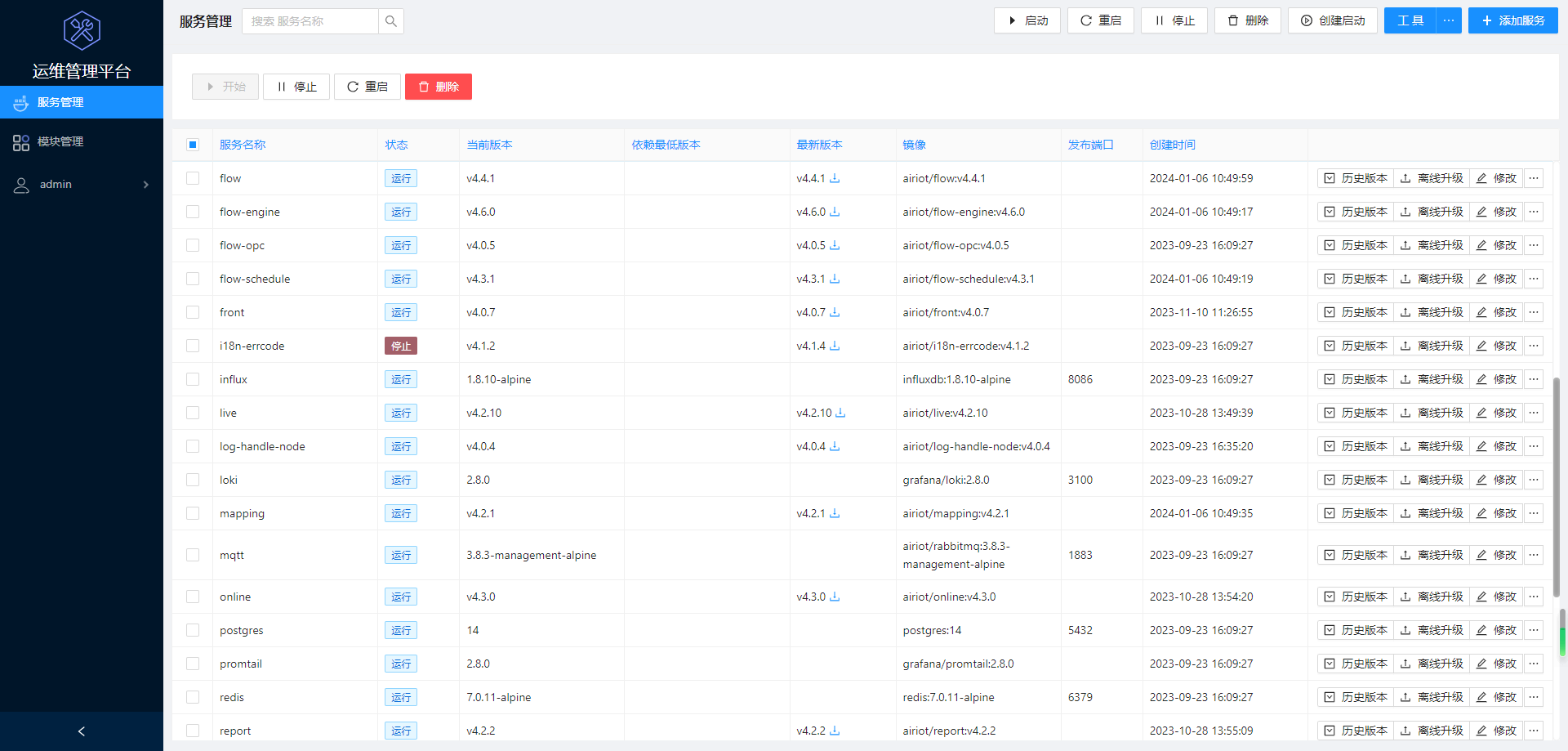Sort by 创建时间 column header
Viewport: 1568px width, 751px height.
click(1173, 145)
